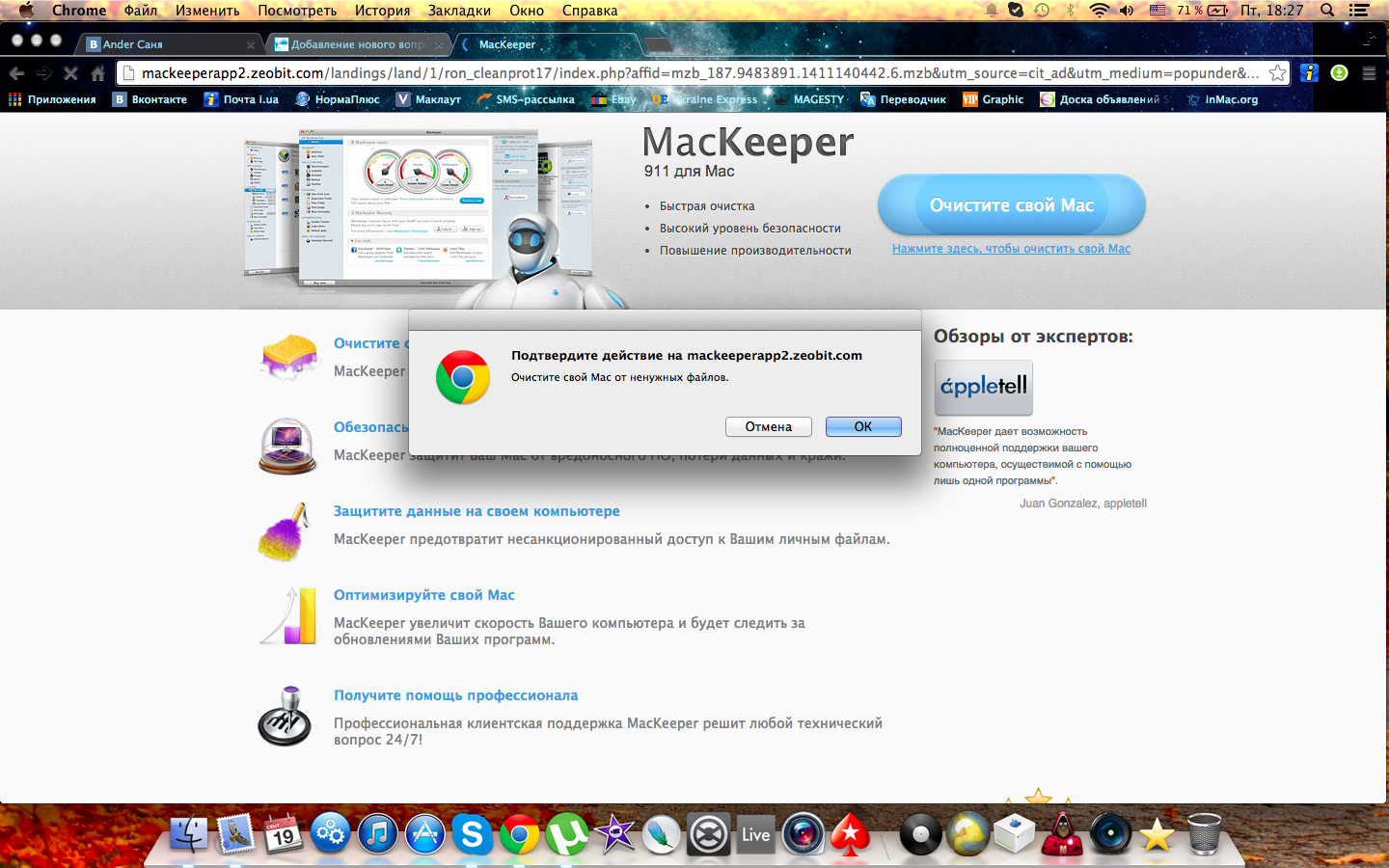1389x868 pixels.
Task: Open the Файл menu
Action: [141, 11]
